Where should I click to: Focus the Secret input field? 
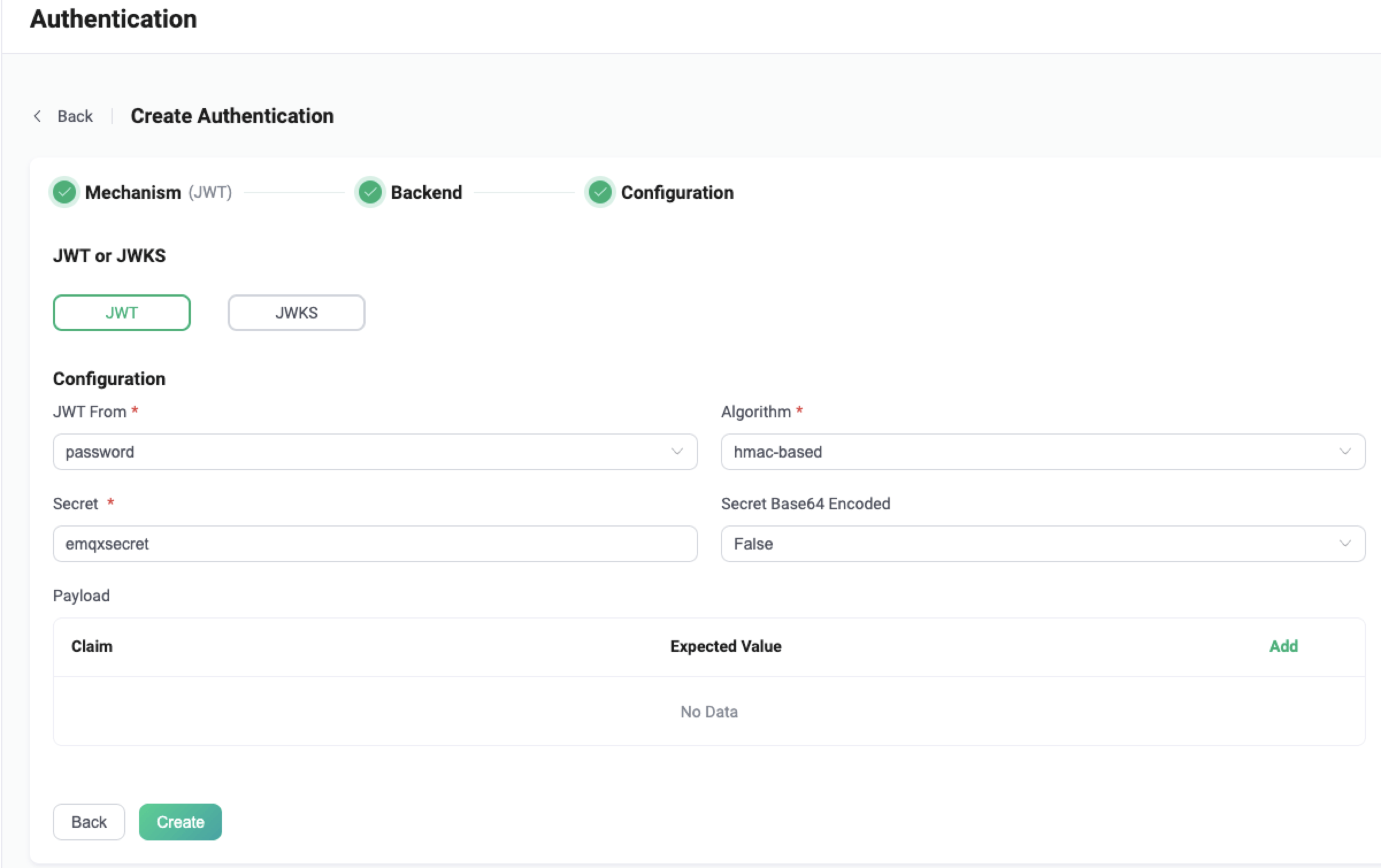(375, 544)
